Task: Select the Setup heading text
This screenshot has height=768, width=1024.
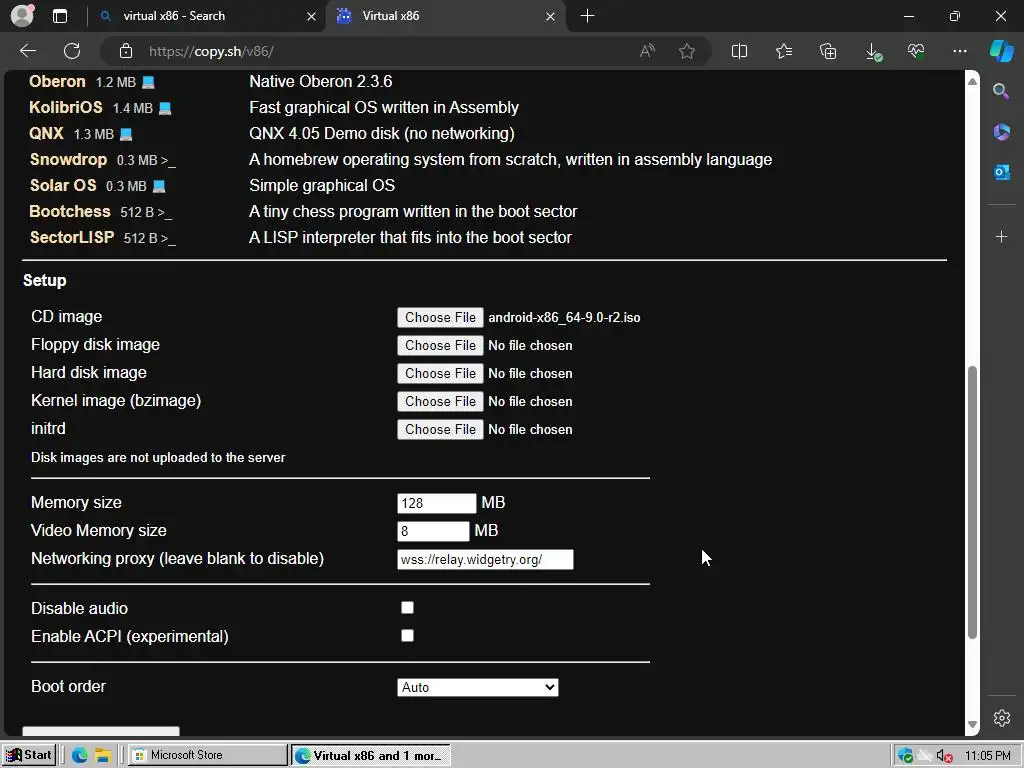Action: [x=44, y=280]
